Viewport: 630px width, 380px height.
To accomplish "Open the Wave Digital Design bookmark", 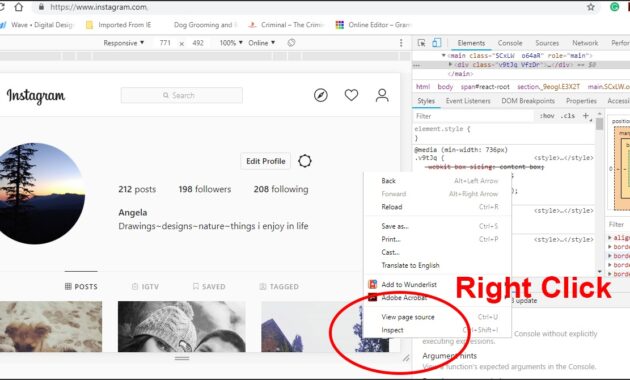I will 37,25.
